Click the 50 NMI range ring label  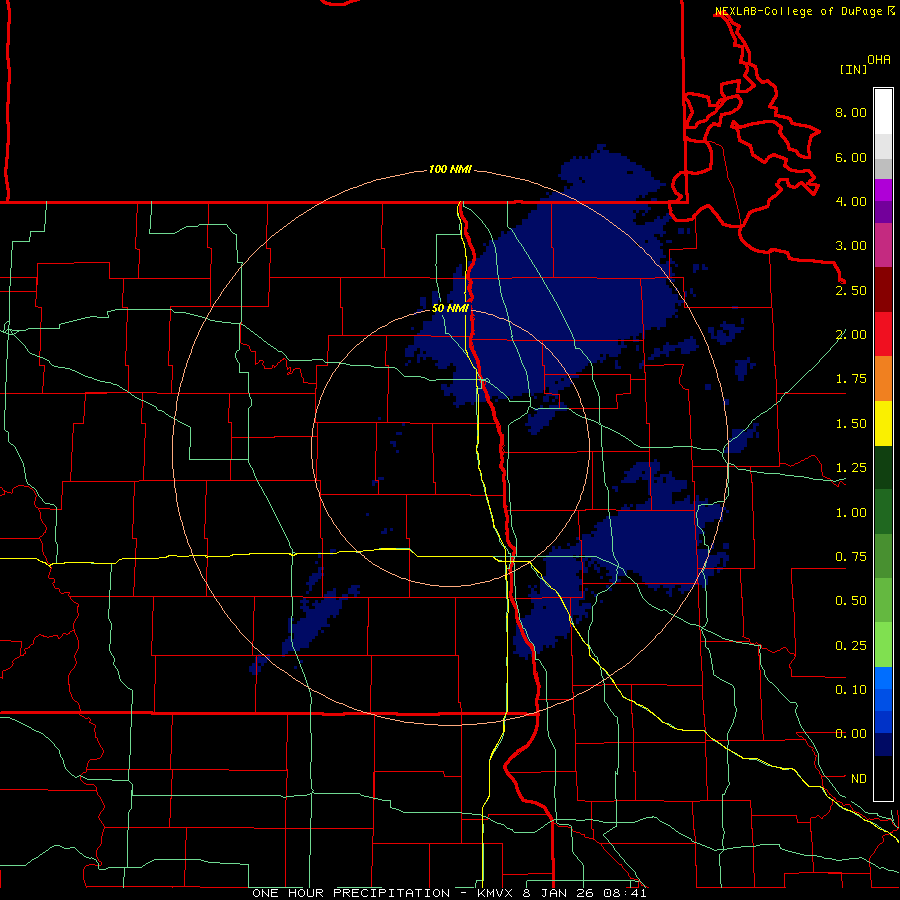450,308
